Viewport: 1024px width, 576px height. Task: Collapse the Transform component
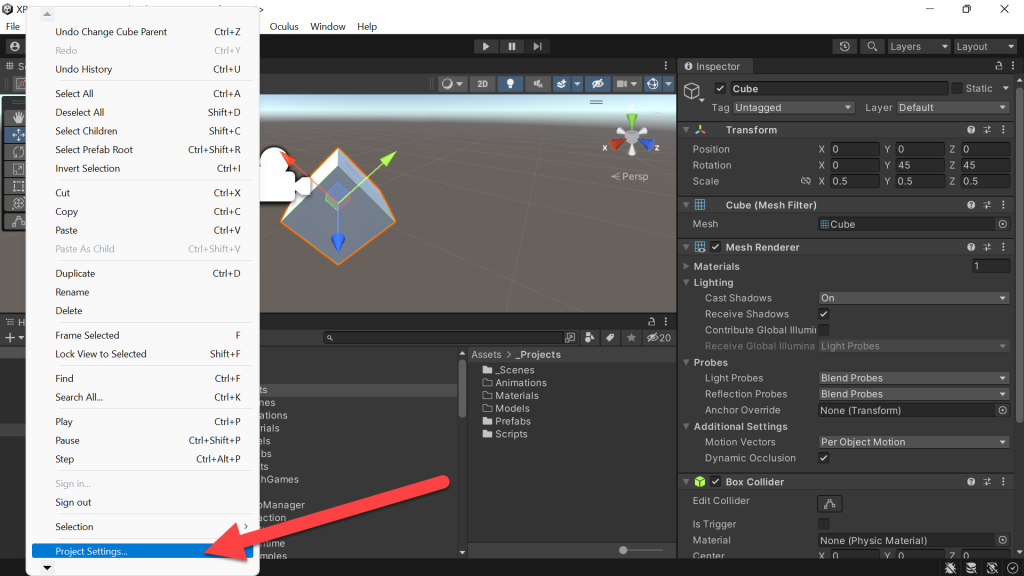pos(686,130)
